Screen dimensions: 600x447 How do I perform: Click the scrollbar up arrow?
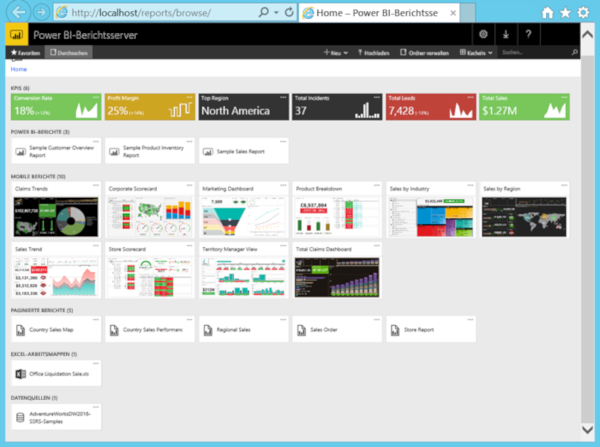(587, 34)
